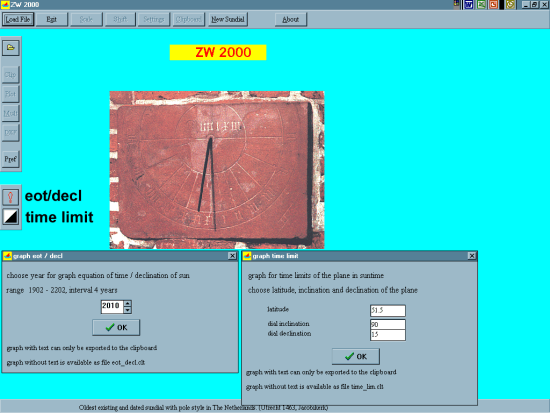Viewport: 550px width, 413px height.
Task: Click the Load File button
Action: [18, 19]
